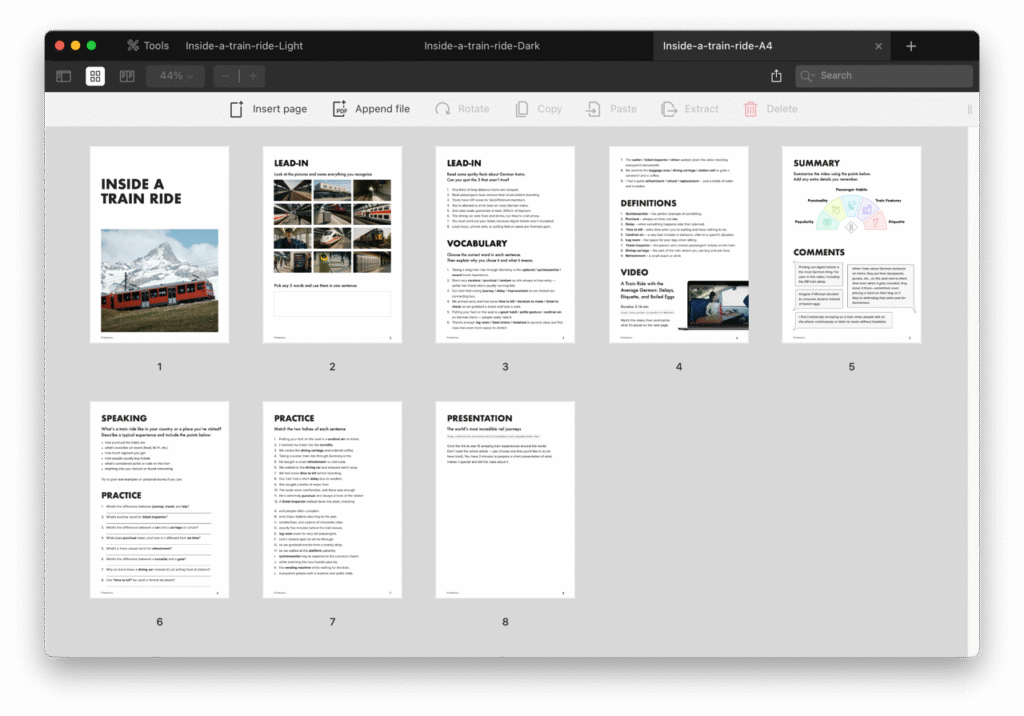This screenshot has width=1024, height=716.
Task: Open the 44% zoom dropdown
Action: pyautogui.click(x=176, y=76)
